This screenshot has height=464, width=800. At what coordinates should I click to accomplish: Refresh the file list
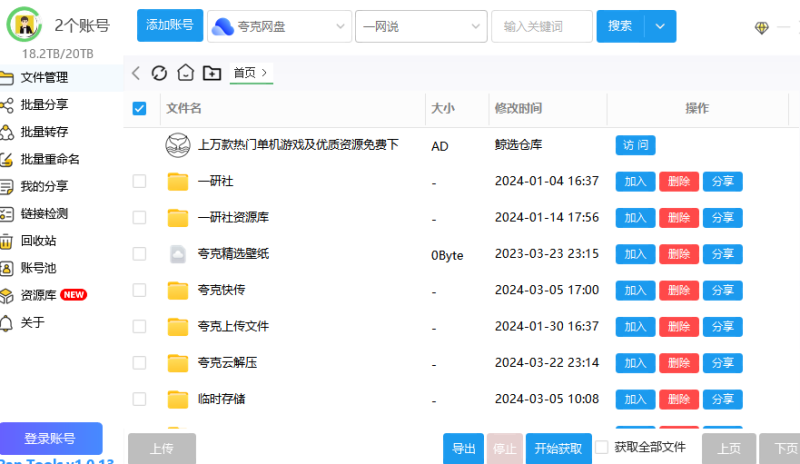pyautogui.click(x=159, y=73)
